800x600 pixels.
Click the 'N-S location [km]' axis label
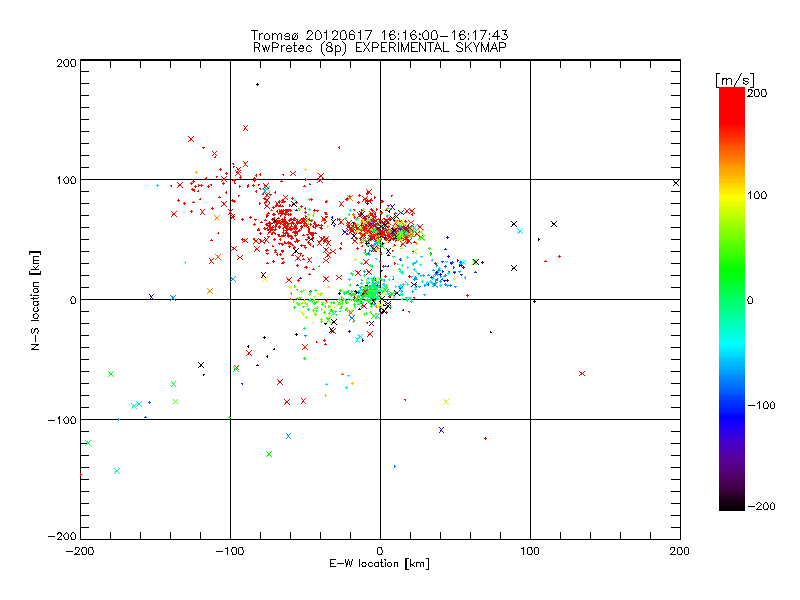(x=35, y=300)
